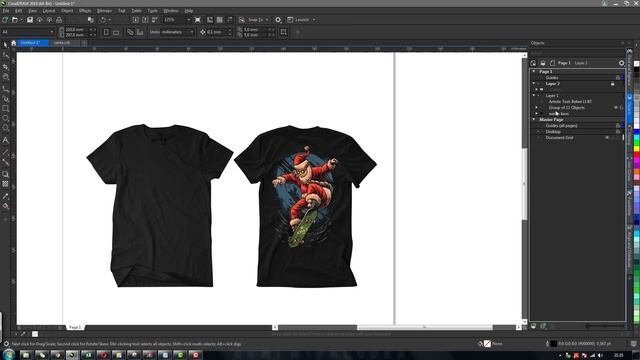The image size is (640, 360).
Task: Collapse Layer 1 in Objects panel
Action: pos(533,95)
